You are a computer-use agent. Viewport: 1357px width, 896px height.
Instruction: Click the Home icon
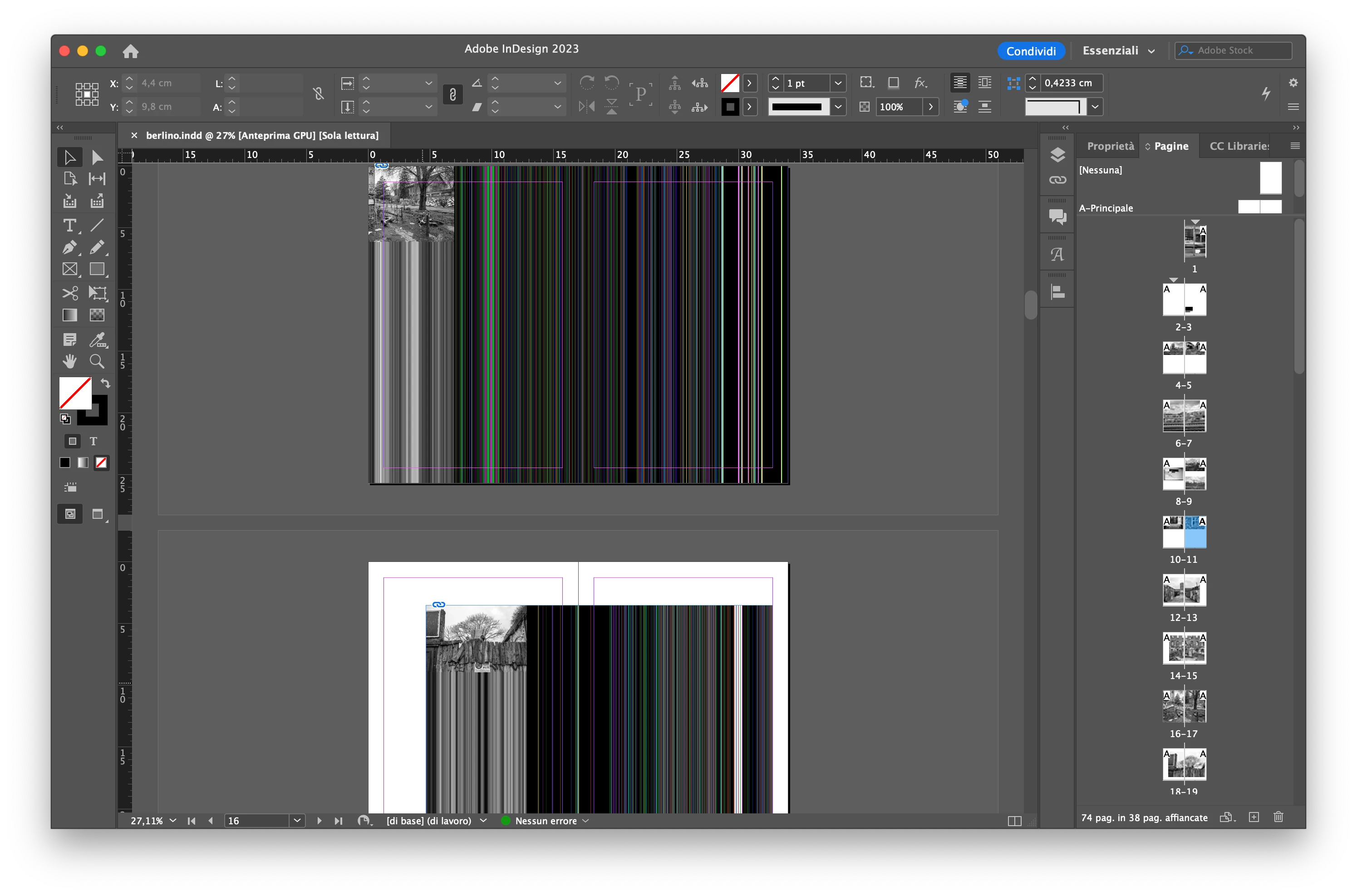[130, 51]
